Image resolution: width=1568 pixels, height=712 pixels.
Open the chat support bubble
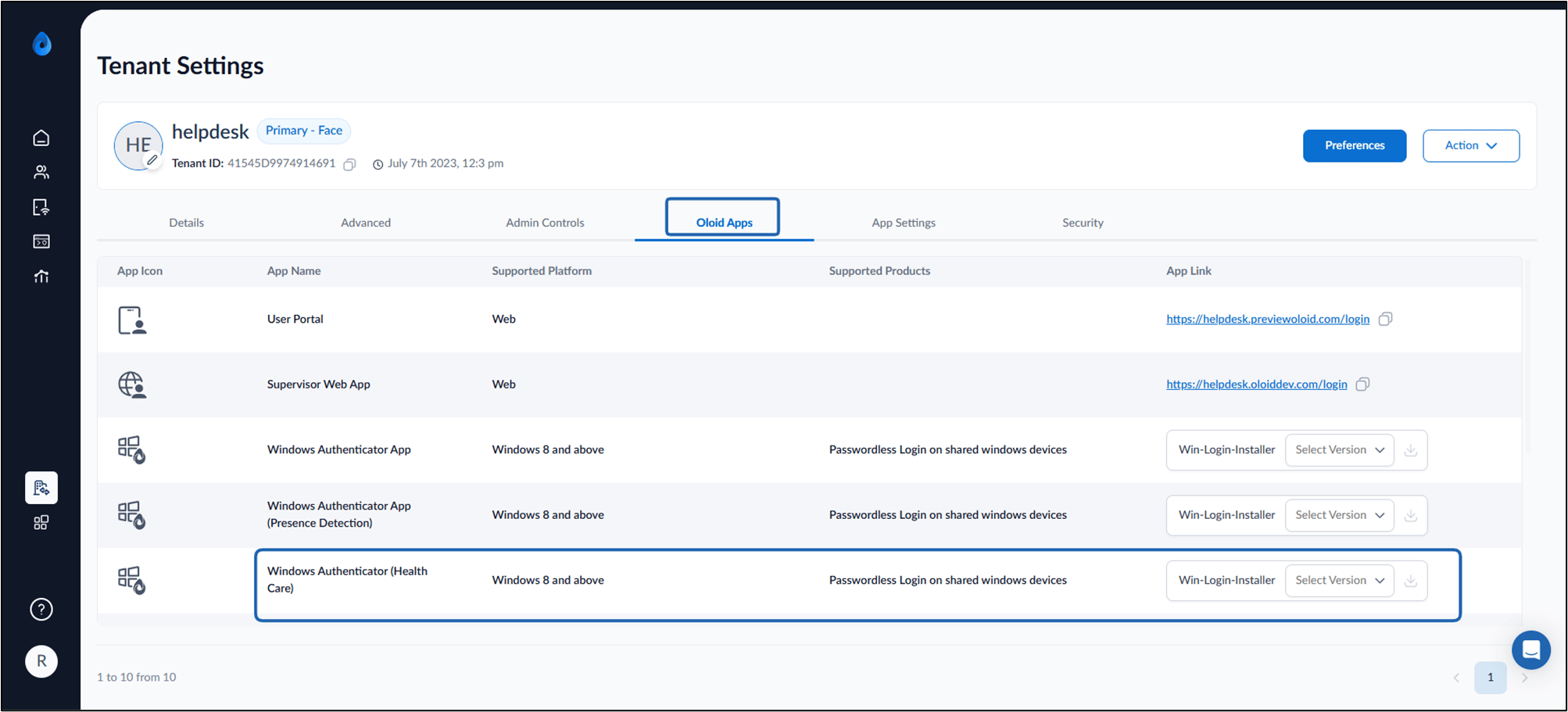1530,650
